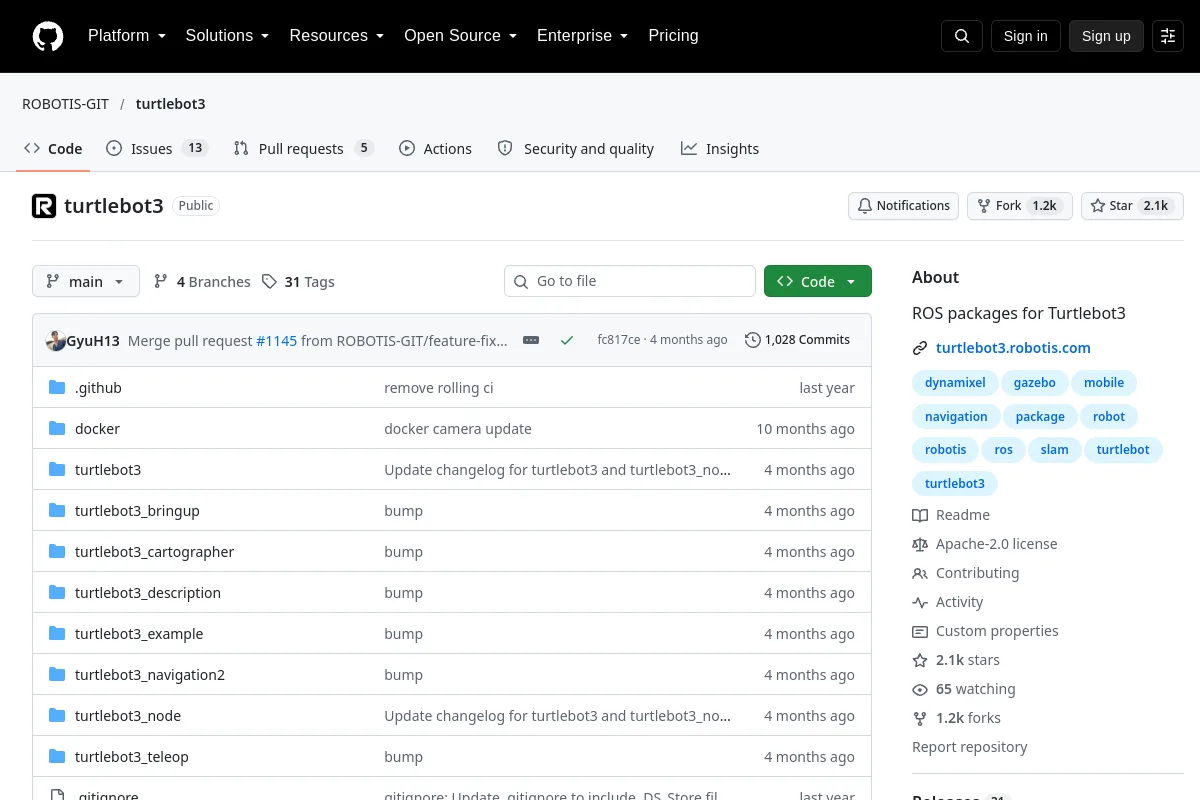Select the gazebo topic tag
Viewport: 1200px width, 800px height.
[x=1034, y=383]
